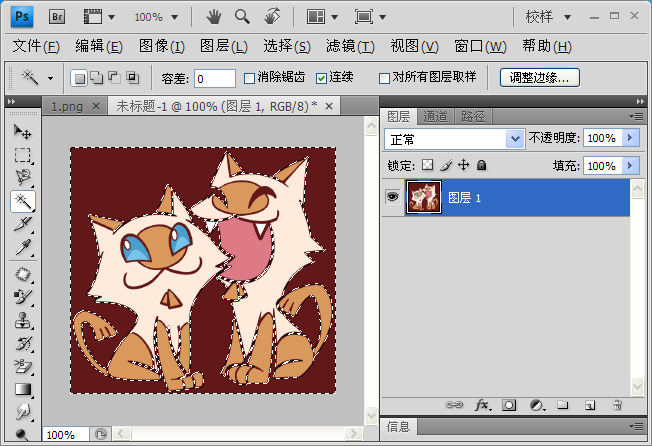
Task: Open the layer style fx menu
Action: 483,405
